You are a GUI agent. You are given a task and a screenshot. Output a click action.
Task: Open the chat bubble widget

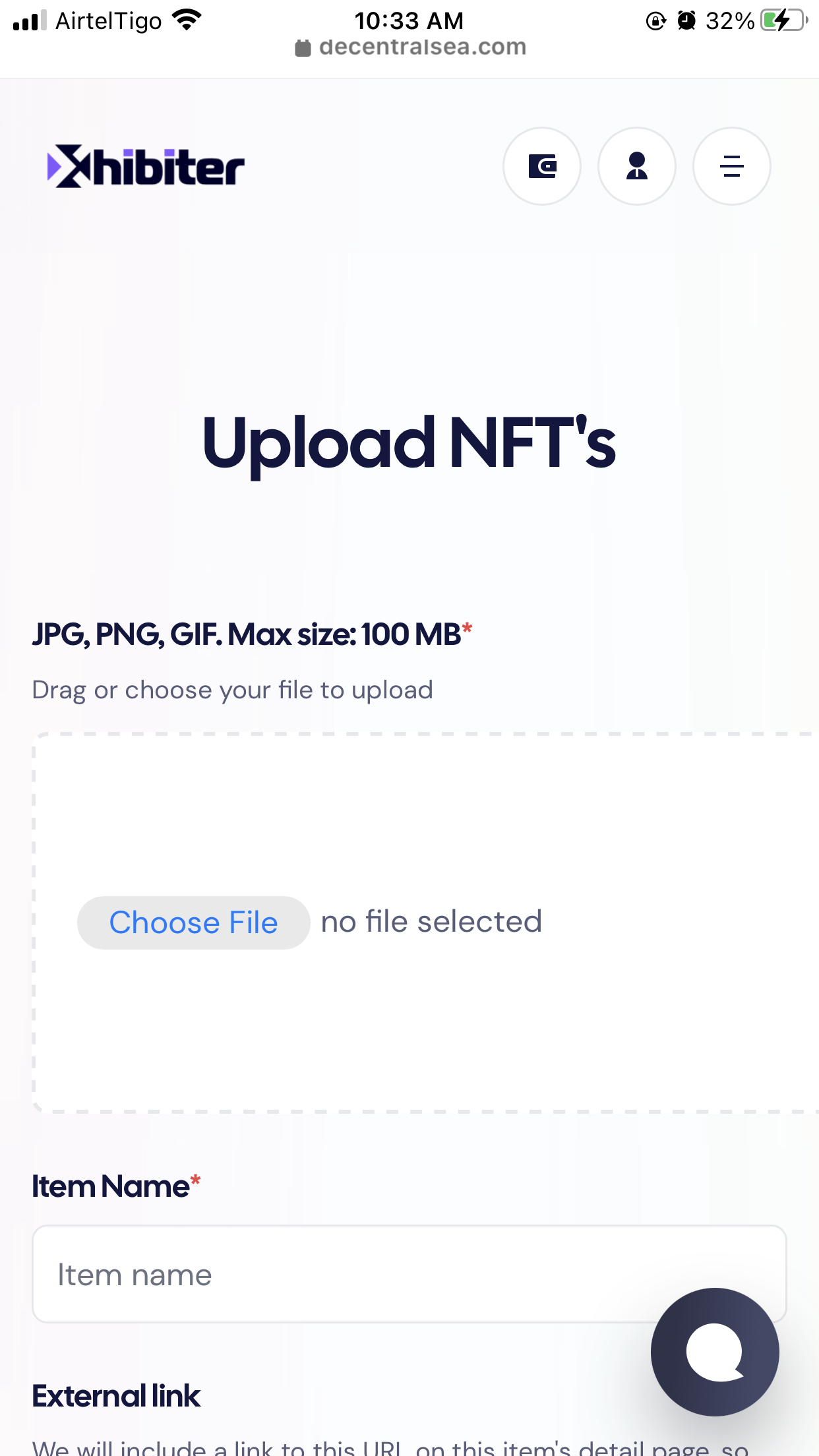tap(715, 1352)
